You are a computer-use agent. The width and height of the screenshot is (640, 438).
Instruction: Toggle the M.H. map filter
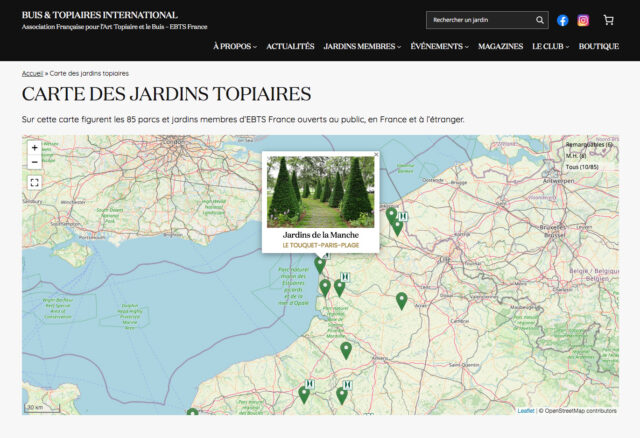click(x=575, y=156)
